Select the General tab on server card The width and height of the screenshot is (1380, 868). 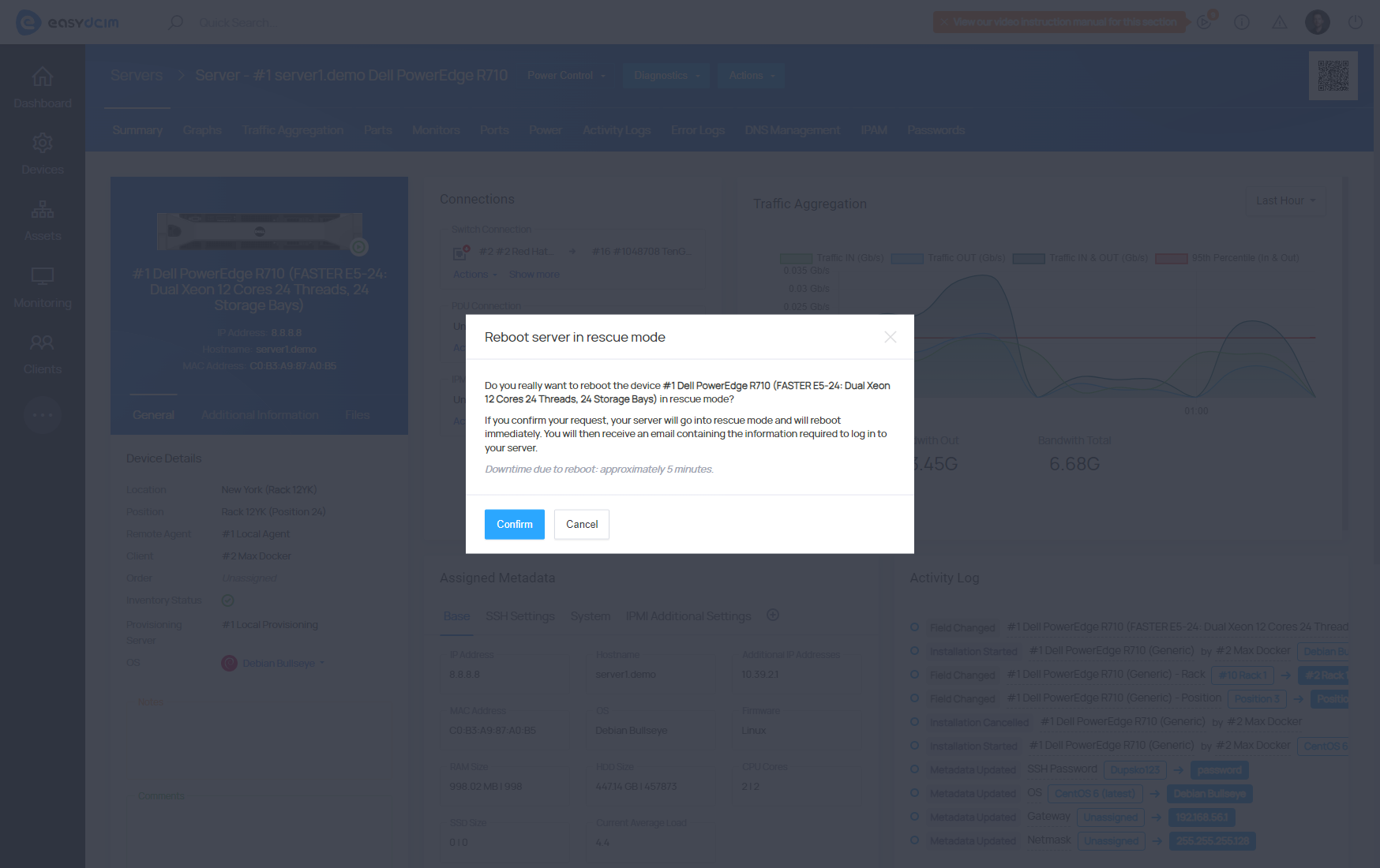(153, 415)
